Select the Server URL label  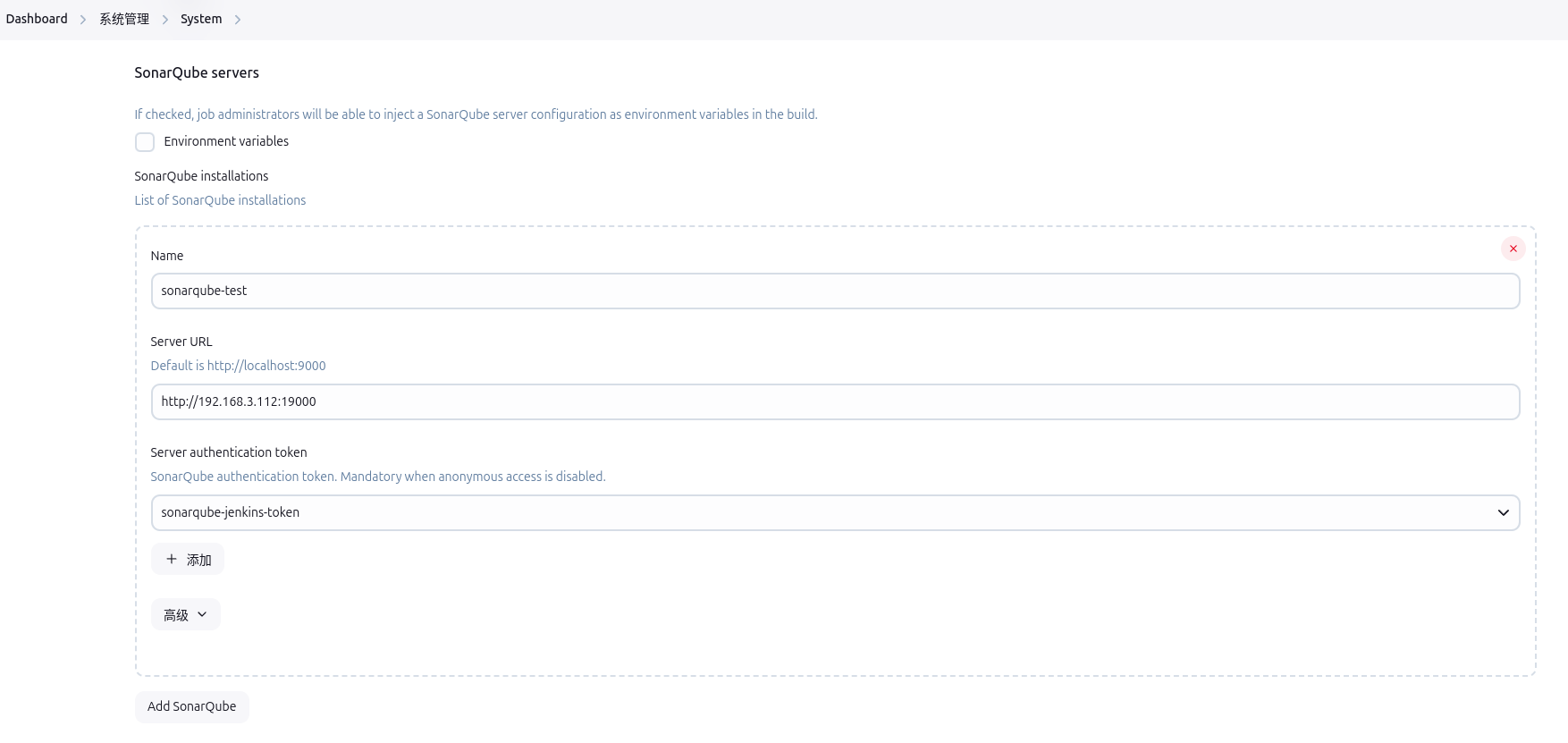181,342
